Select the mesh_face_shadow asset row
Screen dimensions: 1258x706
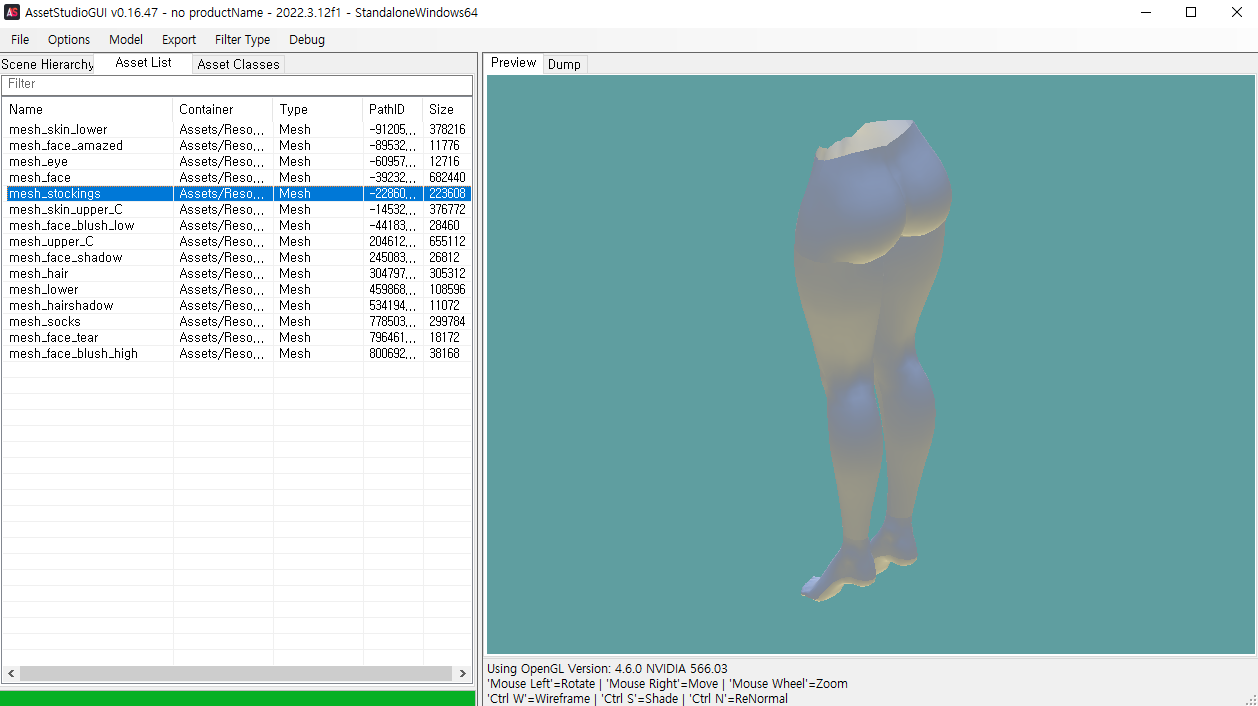tap(237, 258)
